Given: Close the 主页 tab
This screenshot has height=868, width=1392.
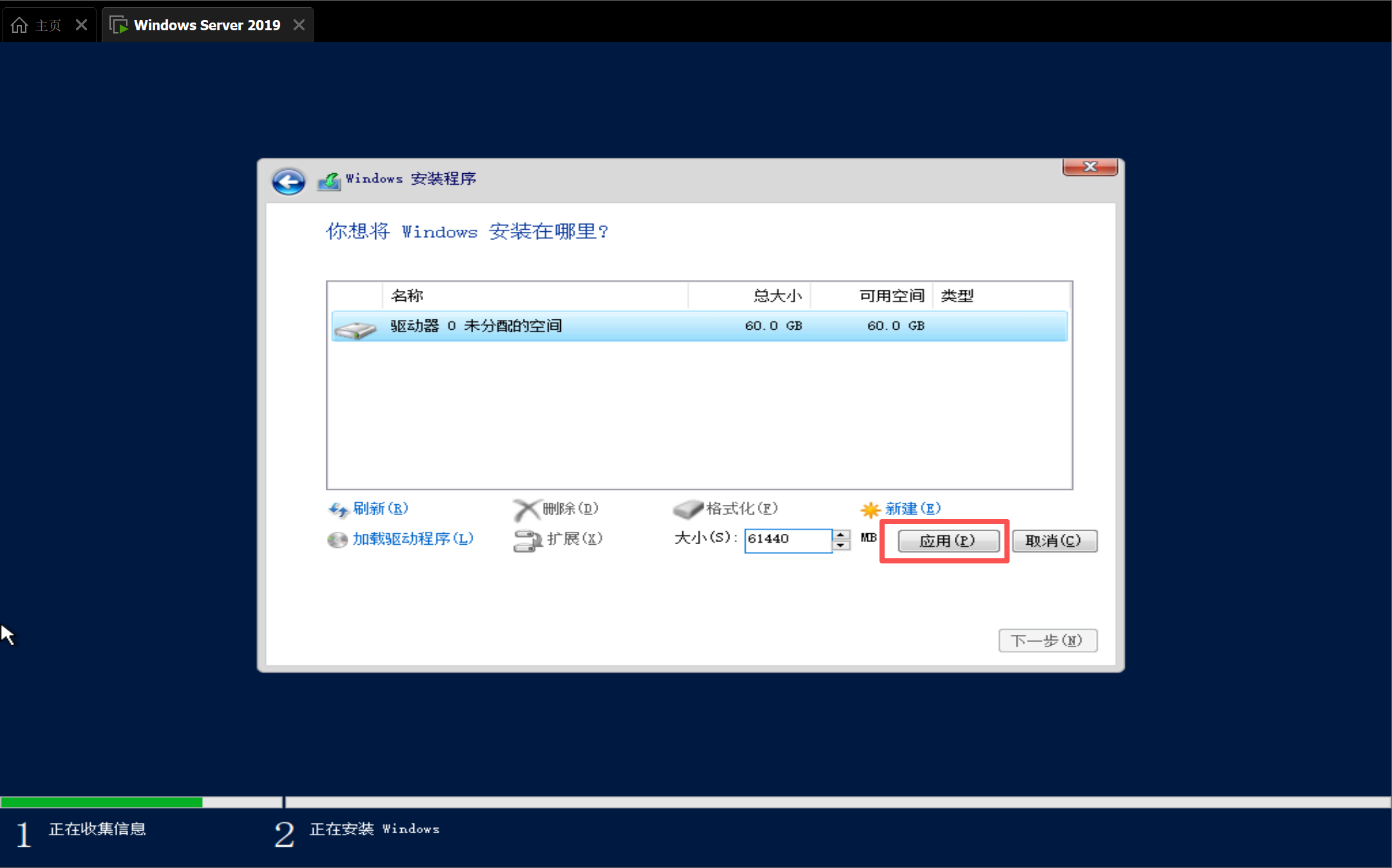Looking at the screenshot, I should [81, 25].
